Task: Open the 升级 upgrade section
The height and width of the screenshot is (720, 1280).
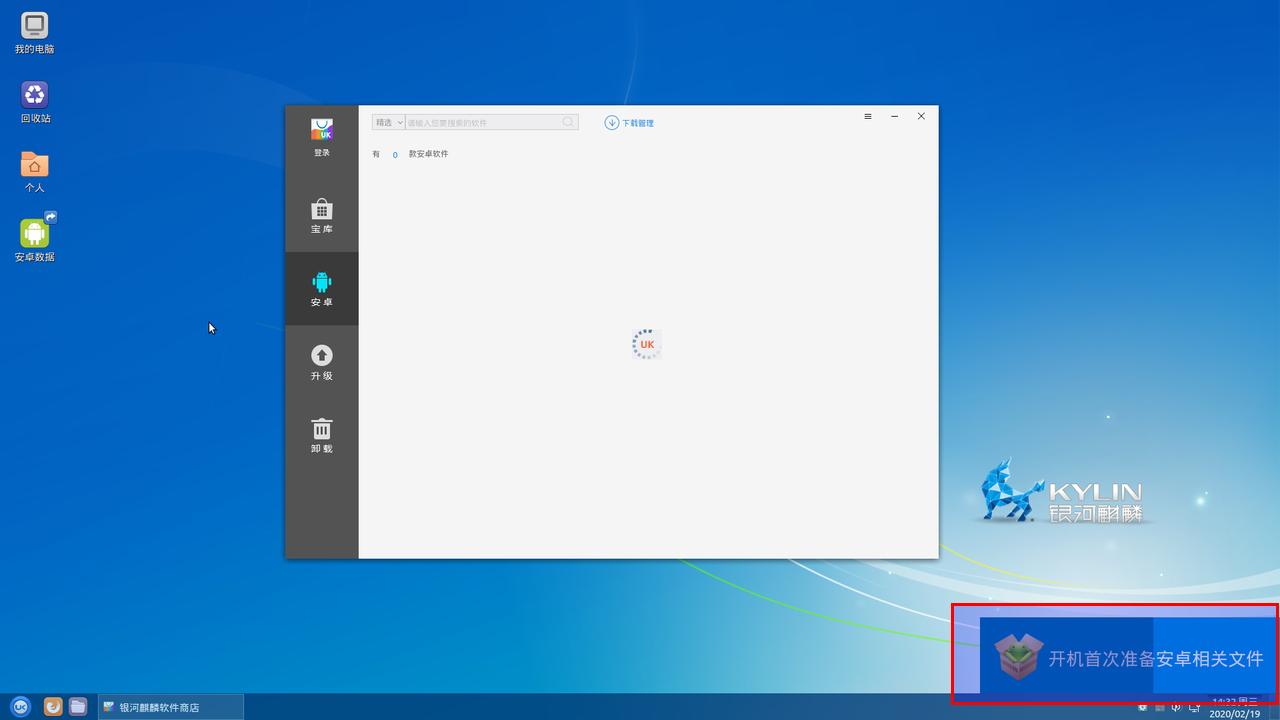Action: coord(321,362)
